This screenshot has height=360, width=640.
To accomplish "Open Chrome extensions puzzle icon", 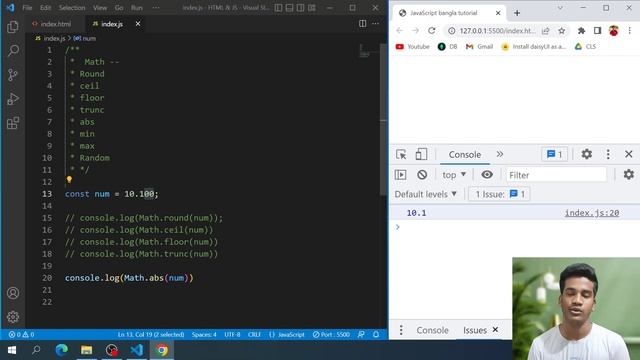I will [x=581, y=31].
